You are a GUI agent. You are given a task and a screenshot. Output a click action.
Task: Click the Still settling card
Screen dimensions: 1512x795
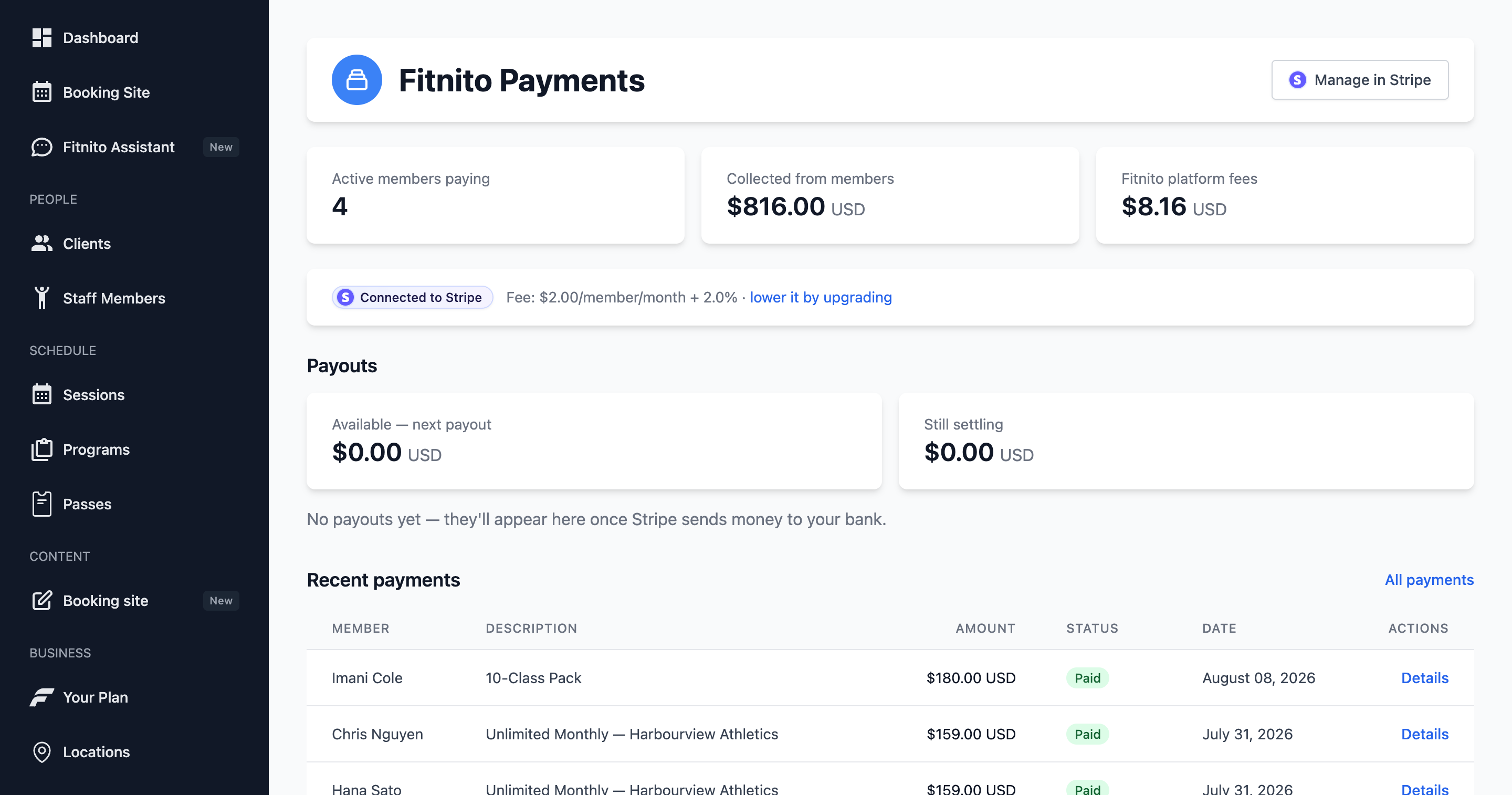(x=1185, y=441)
